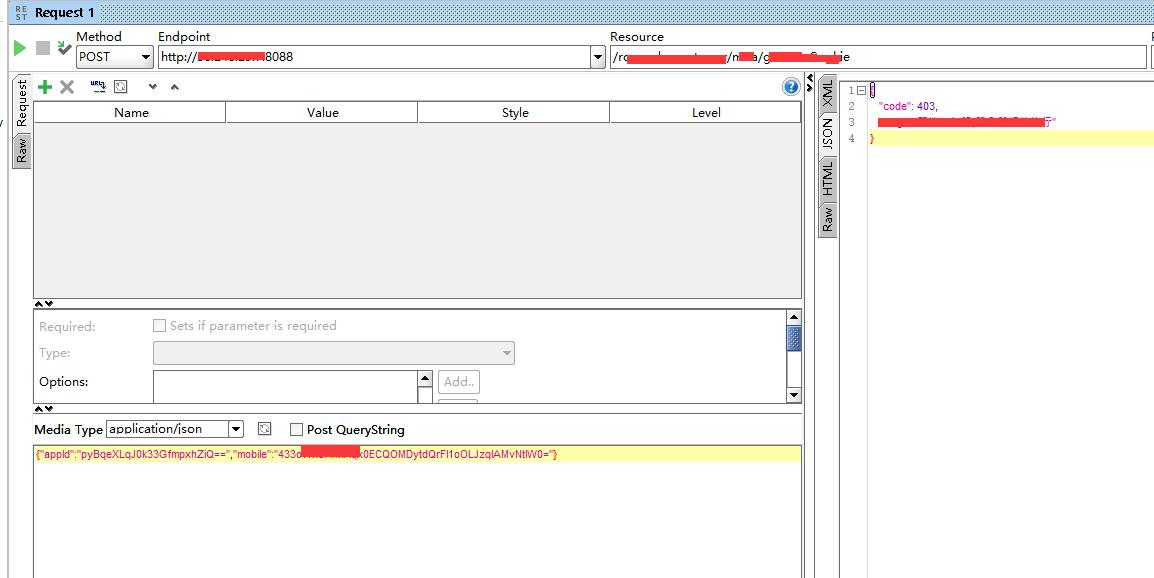Click the Value column header

(322, 113)
